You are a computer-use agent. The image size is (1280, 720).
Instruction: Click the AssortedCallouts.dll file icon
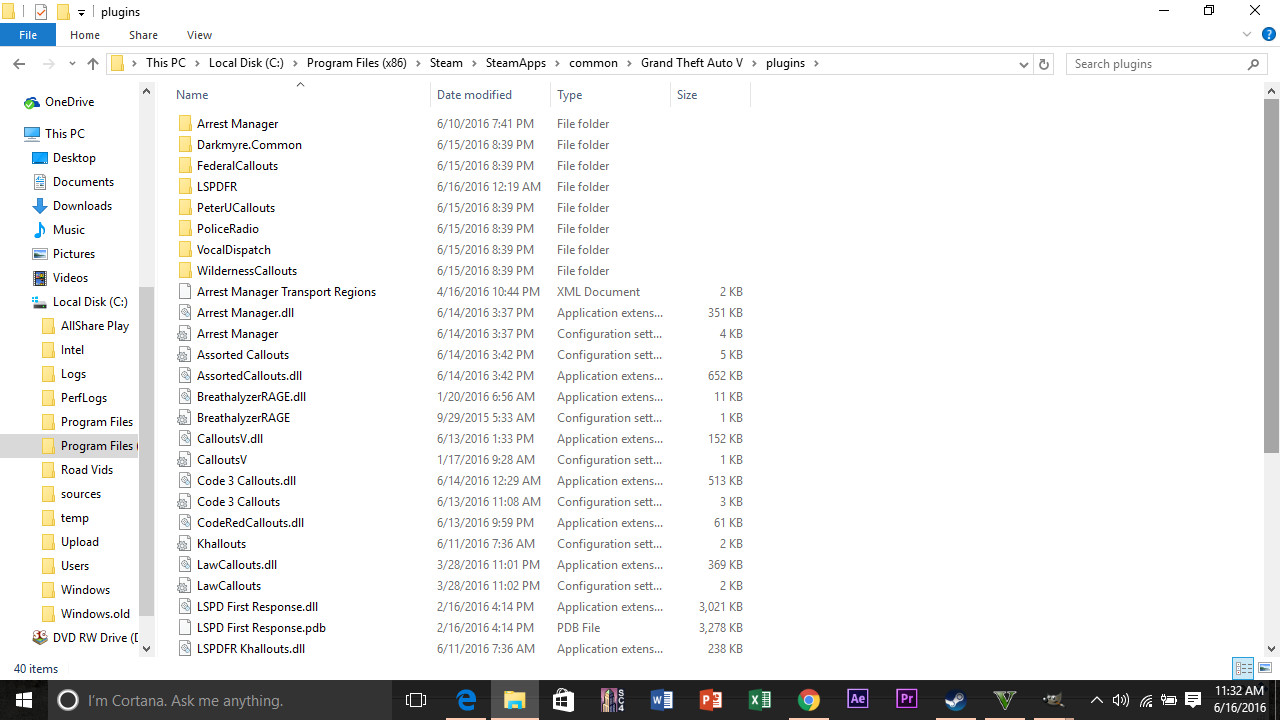pyautogui.click(x=184, y=376)
